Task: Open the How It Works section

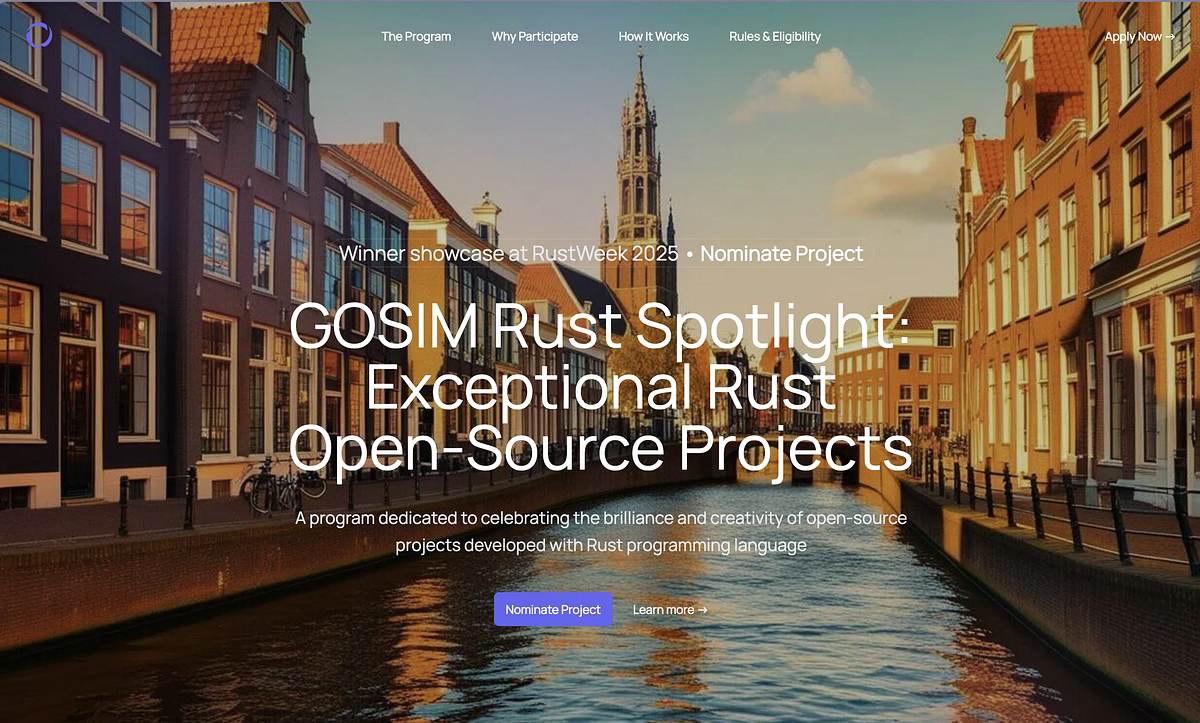Action: click(653, 36)
